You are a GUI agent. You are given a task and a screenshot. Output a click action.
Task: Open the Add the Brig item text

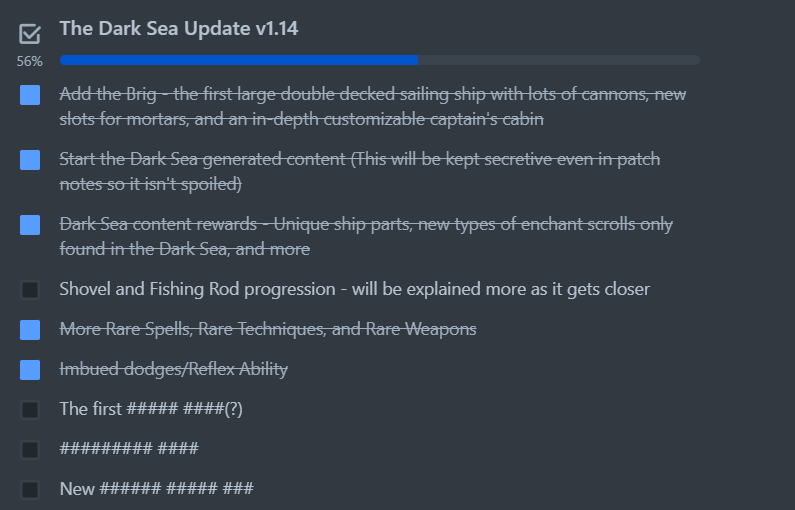(373, 106)
